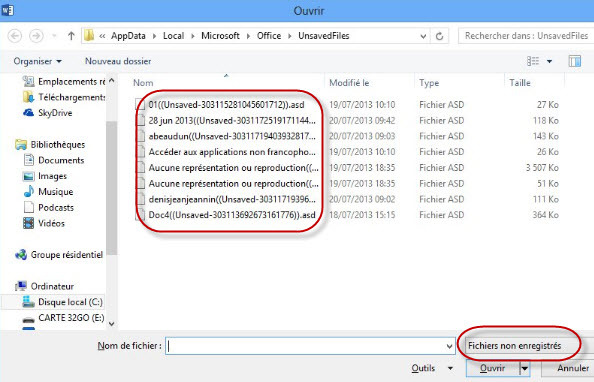Select the abeaudun unsaved file
594x382 pixels.
(232, 136)
